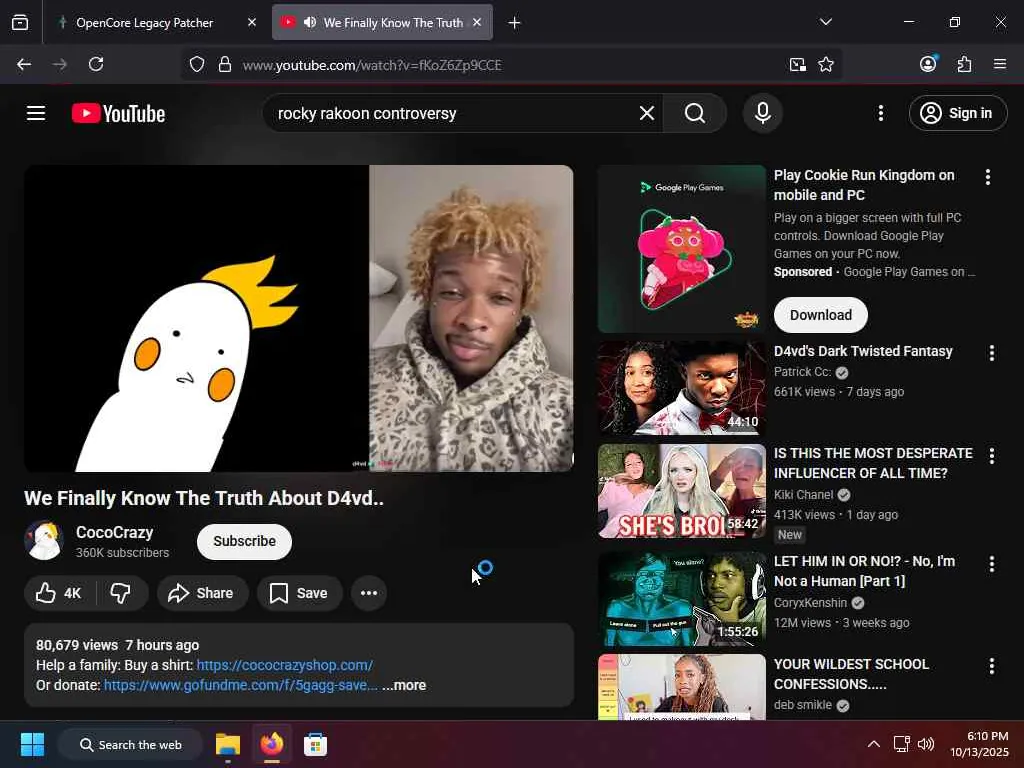Click Search the web taskbar box
1024x768 pixels.
pyautogui.click(x=130, y=744)
